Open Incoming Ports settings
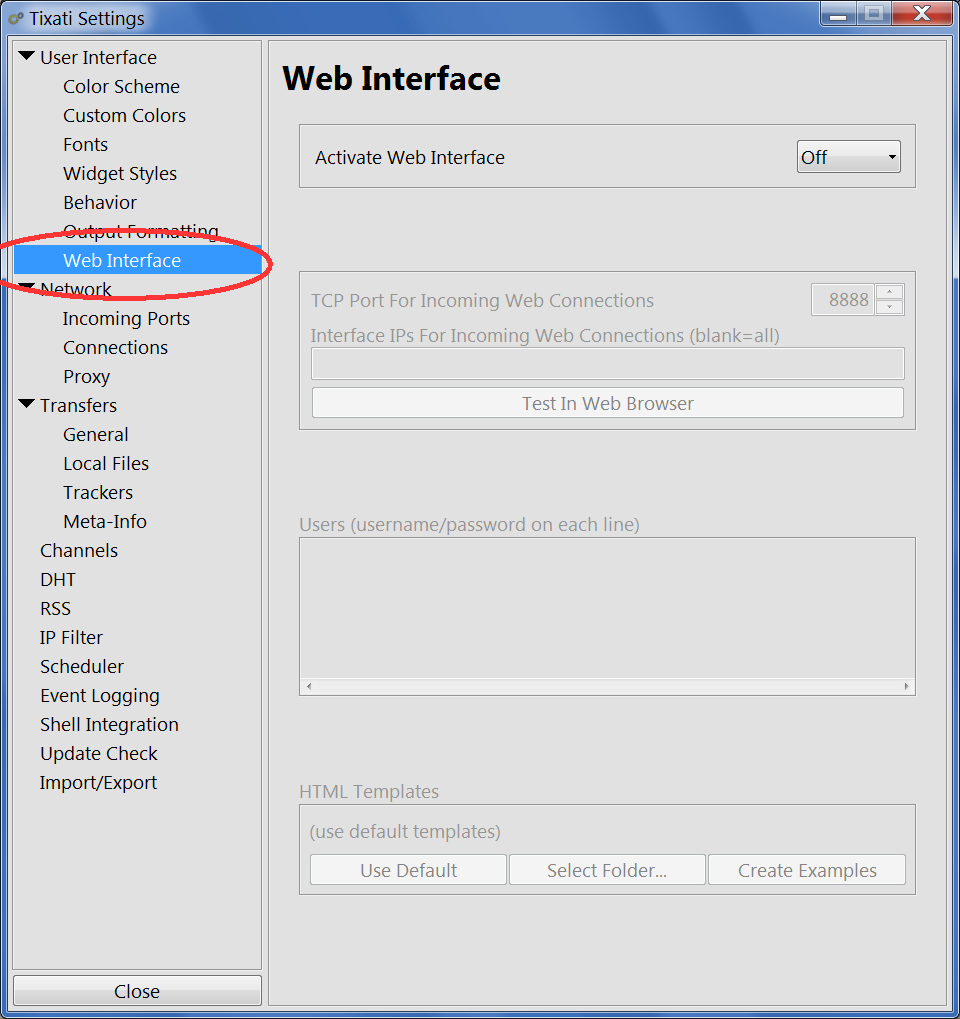The height and width of the screenshot is (1019, 960). (126, 318)
